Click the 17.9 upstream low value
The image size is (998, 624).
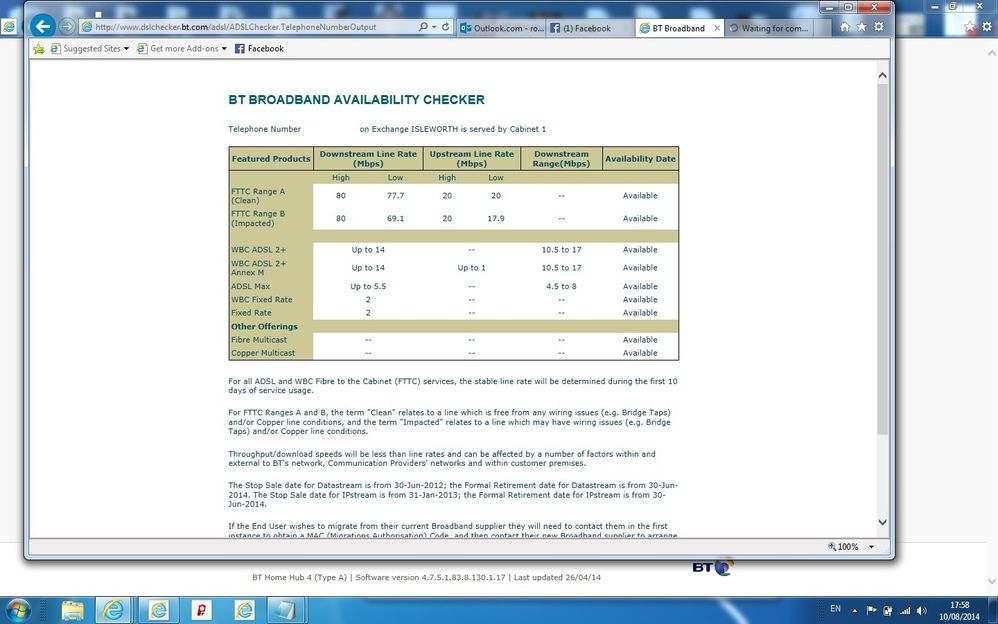tap(496, 218)
